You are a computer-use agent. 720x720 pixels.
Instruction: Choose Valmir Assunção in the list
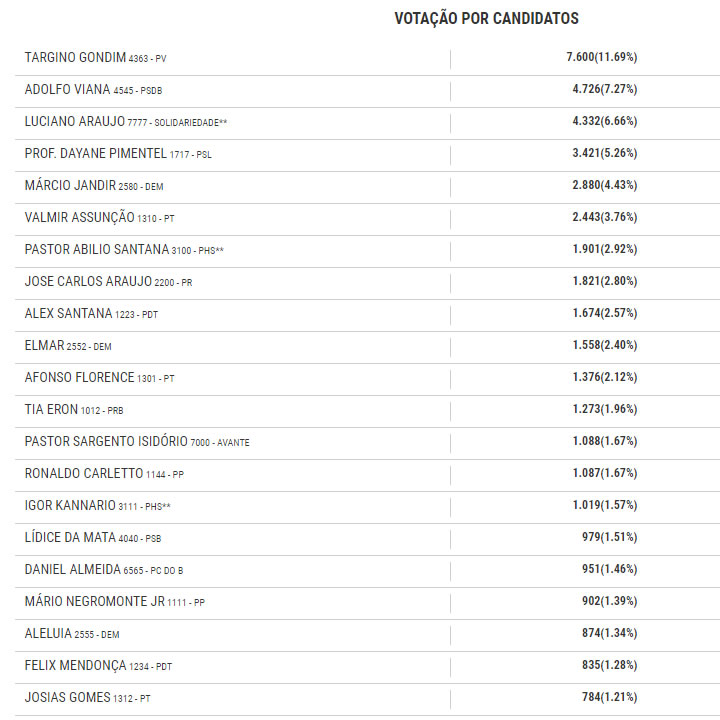coord(77,217)
